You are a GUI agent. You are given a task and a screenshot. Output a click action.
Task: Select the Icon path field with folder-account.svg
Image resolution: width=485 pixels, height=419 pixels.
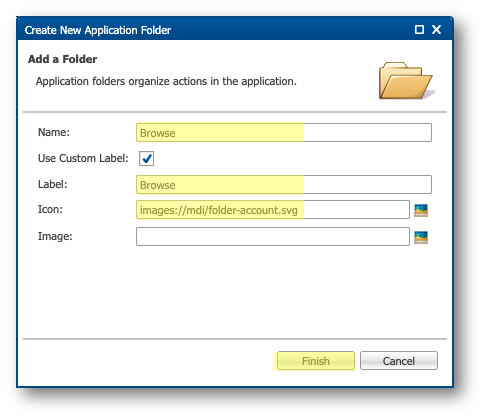273,210
